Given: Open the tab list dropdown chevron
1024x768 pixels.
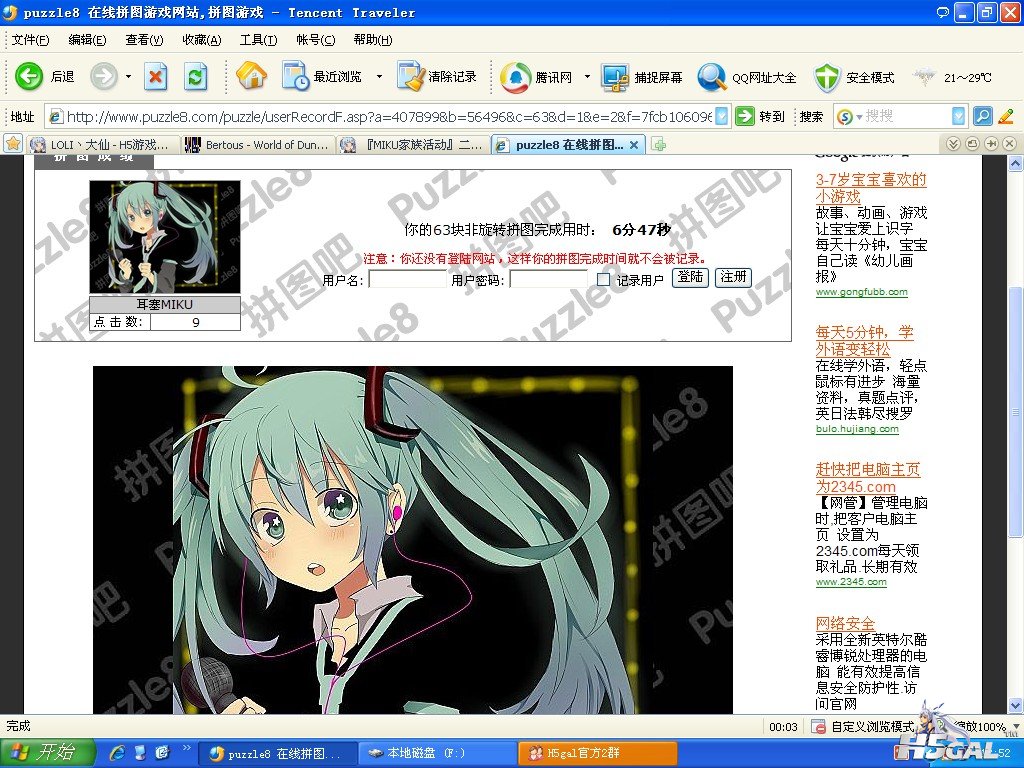Looking at the screenshot, I should click(953, 144).
